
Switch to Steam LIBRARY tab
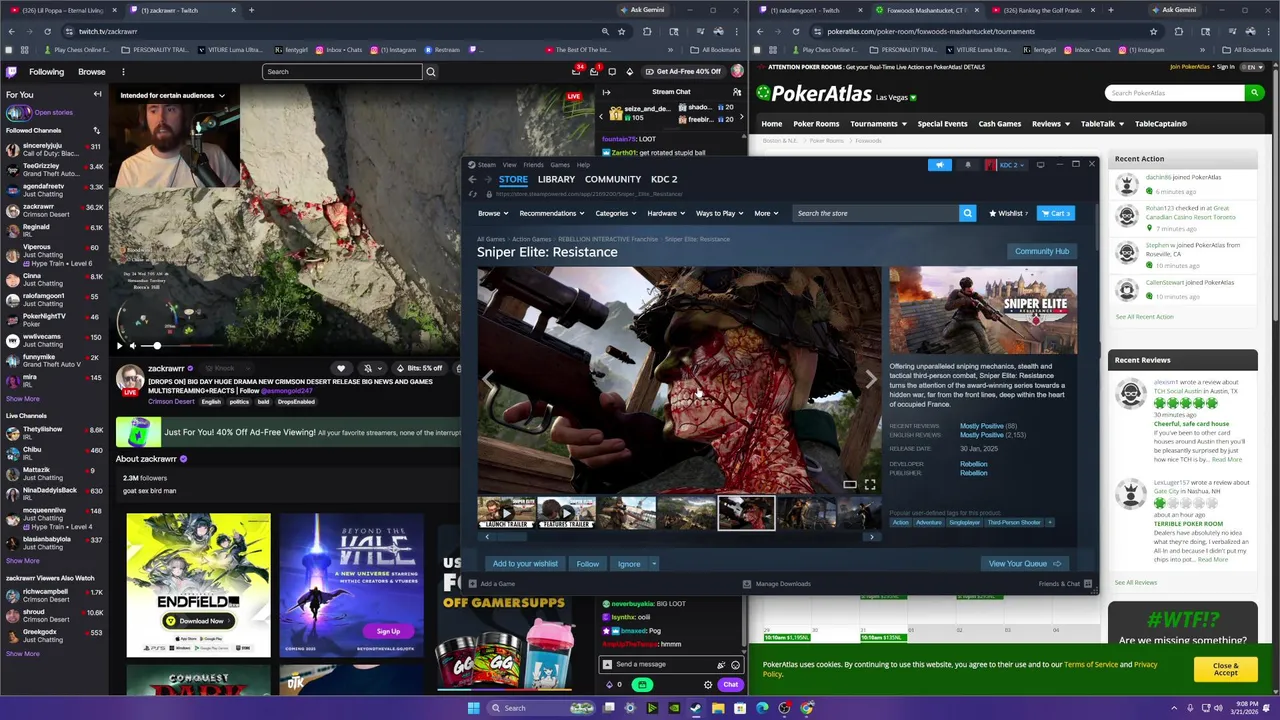click(556, 179)
